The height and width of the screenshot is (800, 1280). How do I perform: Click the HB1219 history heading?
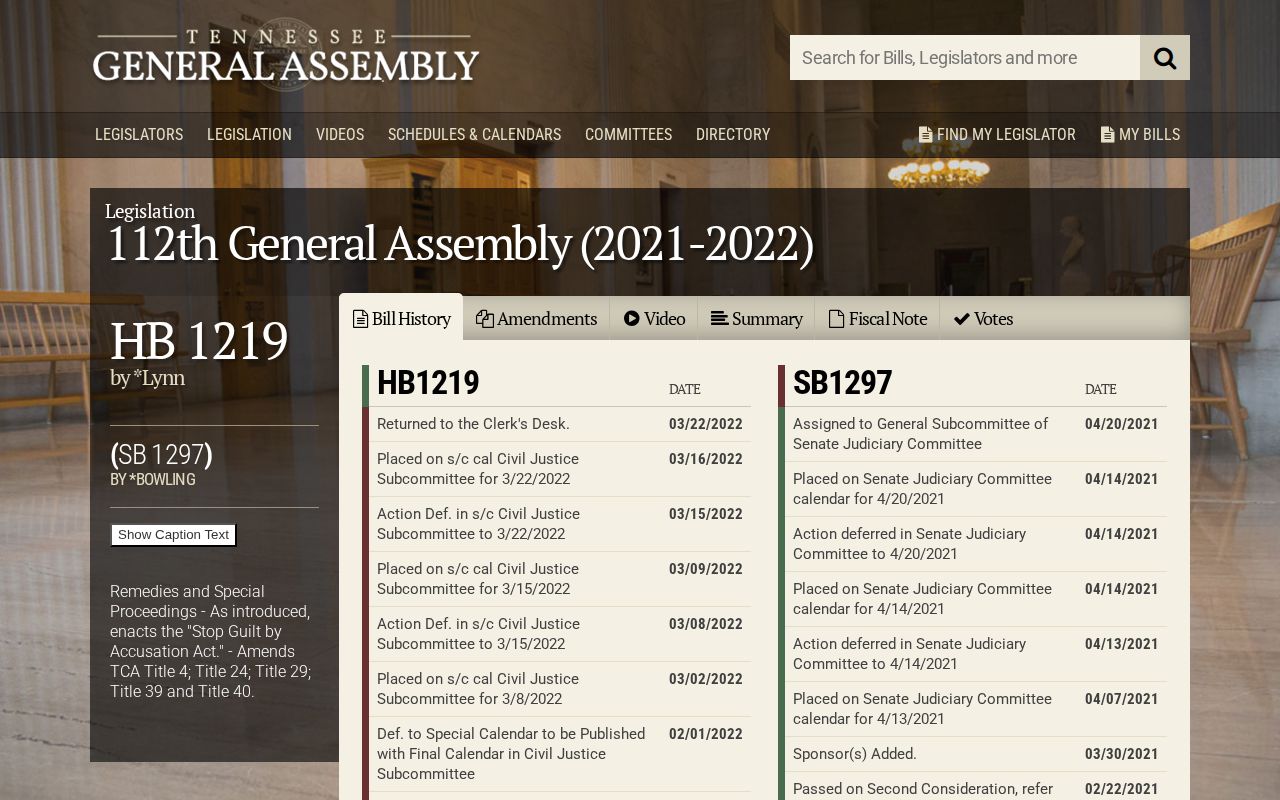(x=428, y=383)
